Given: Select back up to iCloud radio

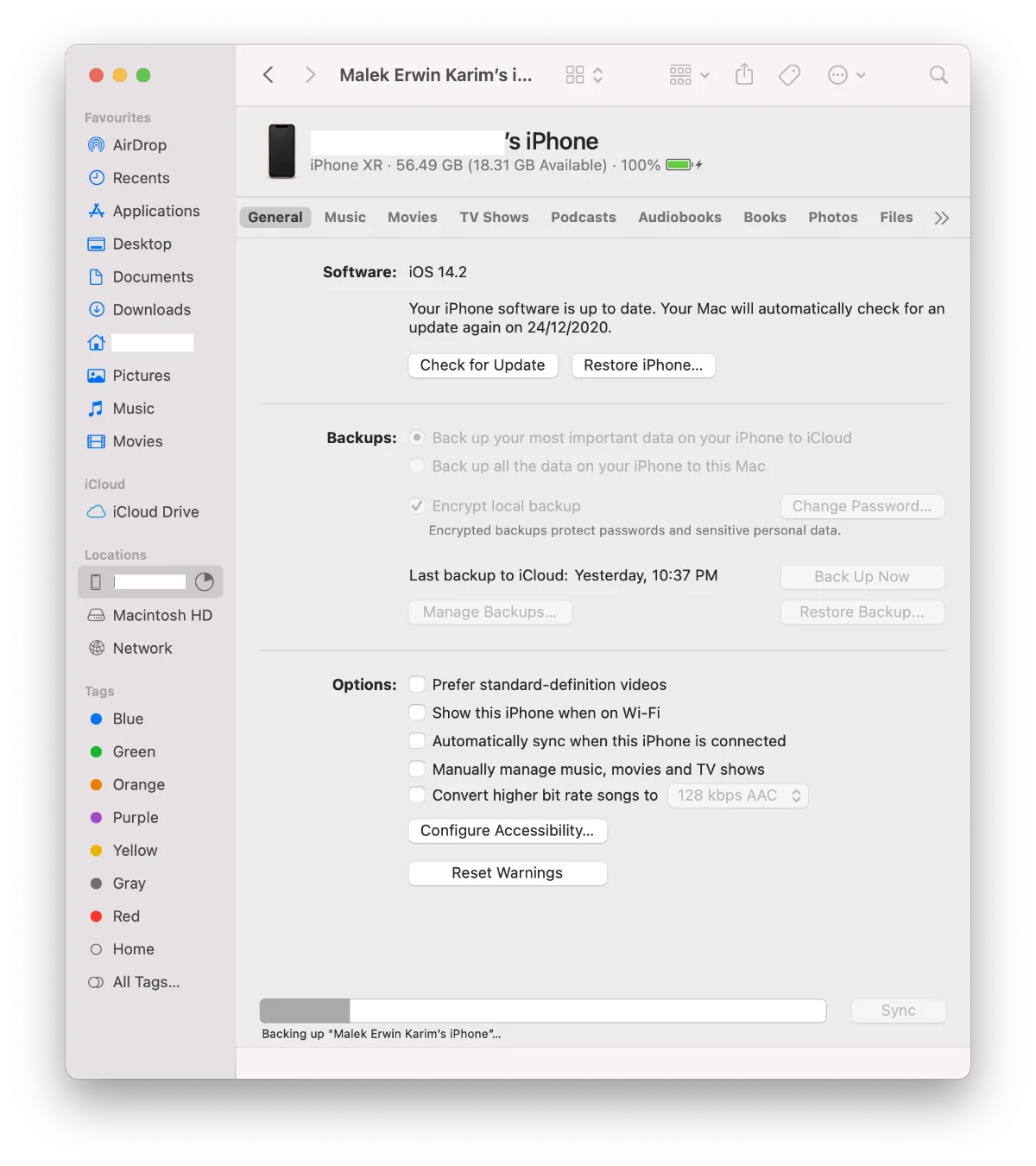Looking at the screenshot, I should (417, 438).
